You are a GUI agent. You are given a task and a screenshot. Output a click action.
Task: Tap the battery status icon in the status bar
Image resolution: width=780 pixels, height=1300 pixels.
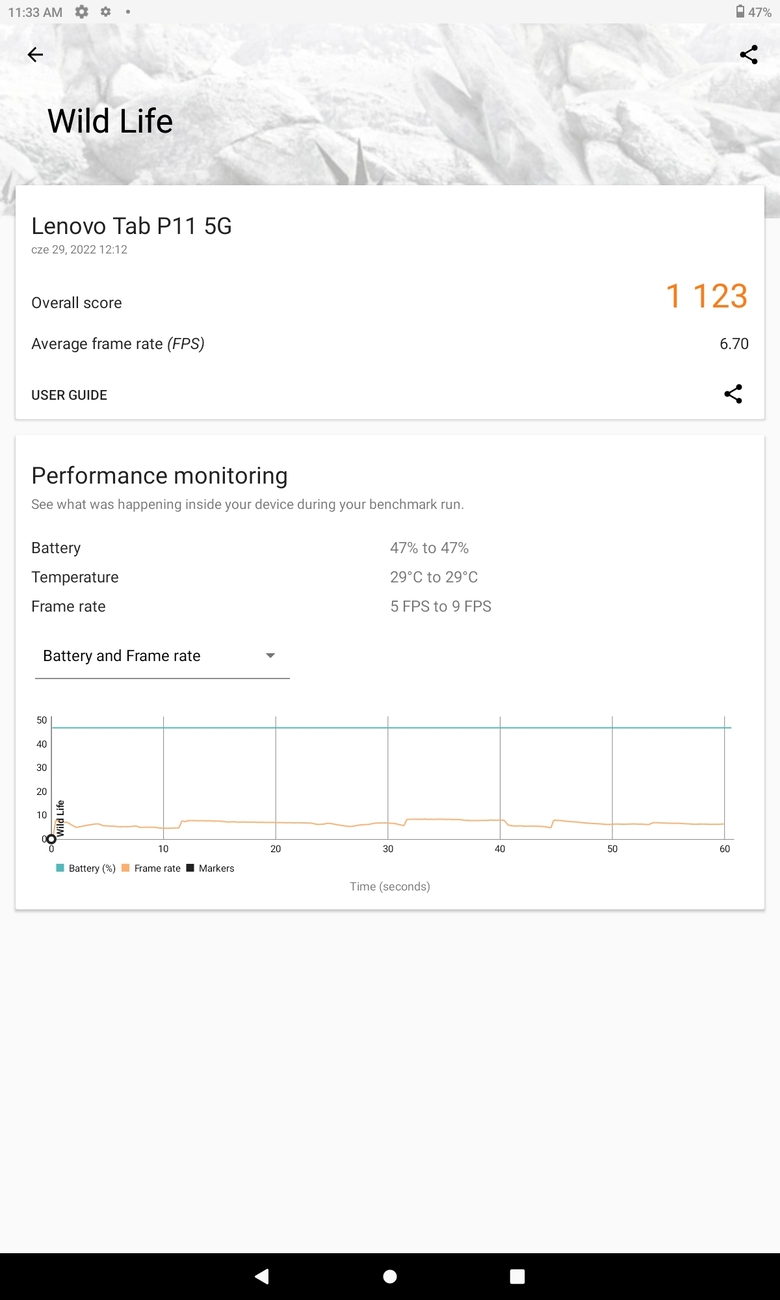(740, 12)
